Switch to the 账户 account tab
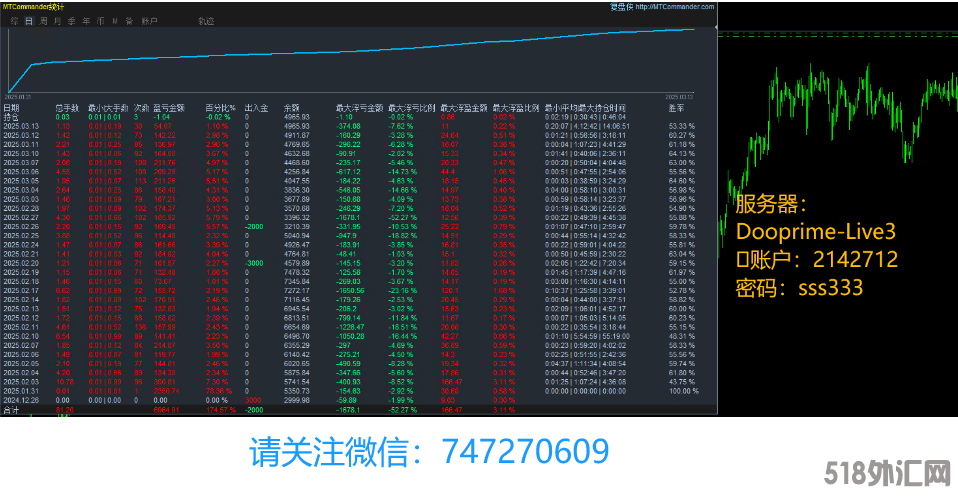Image resolution: width=958 pixels, height=497 pixels. click(x=150, y=21)
